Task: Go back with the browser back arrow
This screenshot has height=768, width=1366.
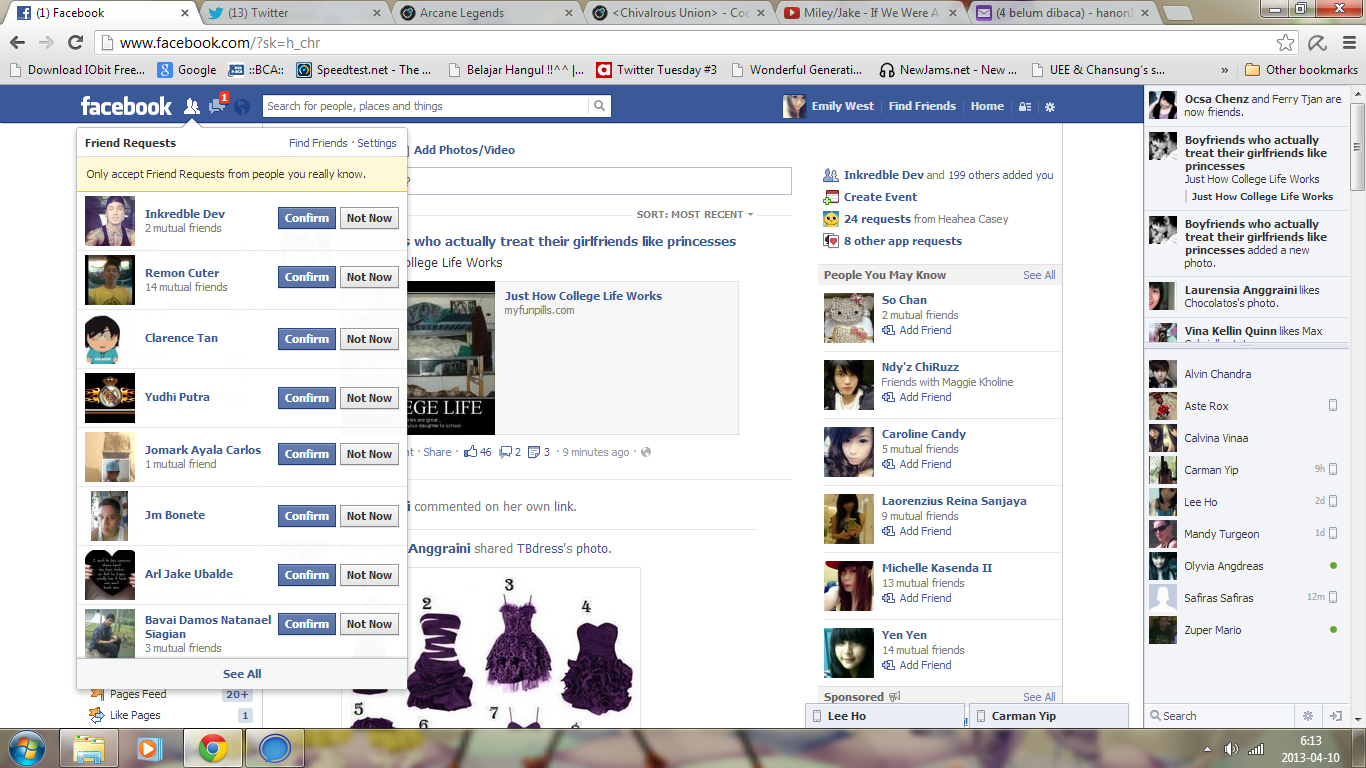Action: (x=17, y=43)
